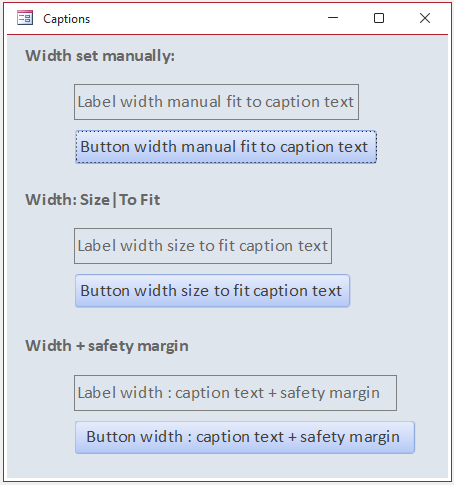Select "Label width manual fit to caption text" label
Viewport: 454px width, 485px height.
click(x=216, y=102)
